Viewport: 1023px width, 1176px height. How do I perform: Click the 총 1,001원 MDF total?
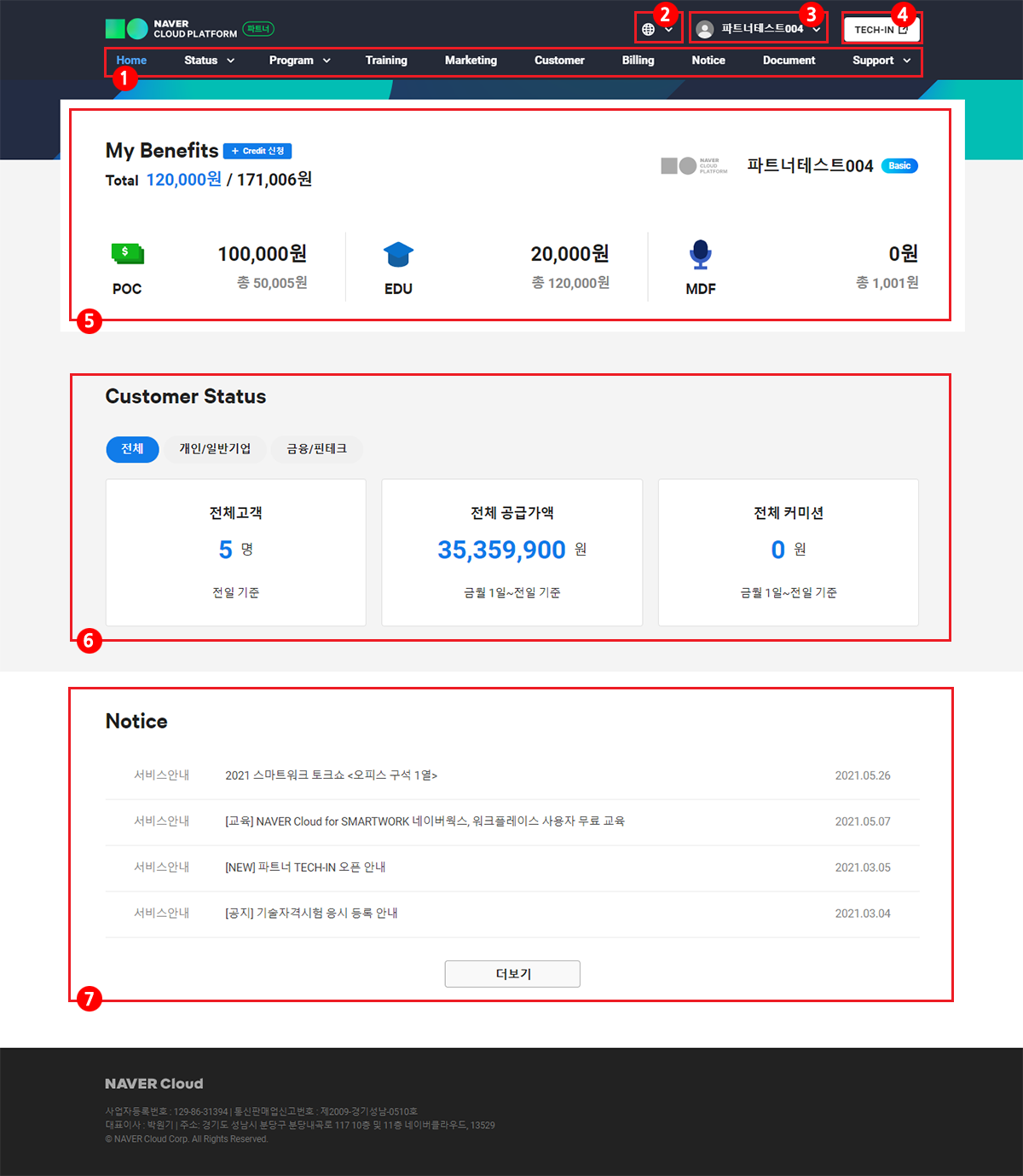[x=887, y=283]
